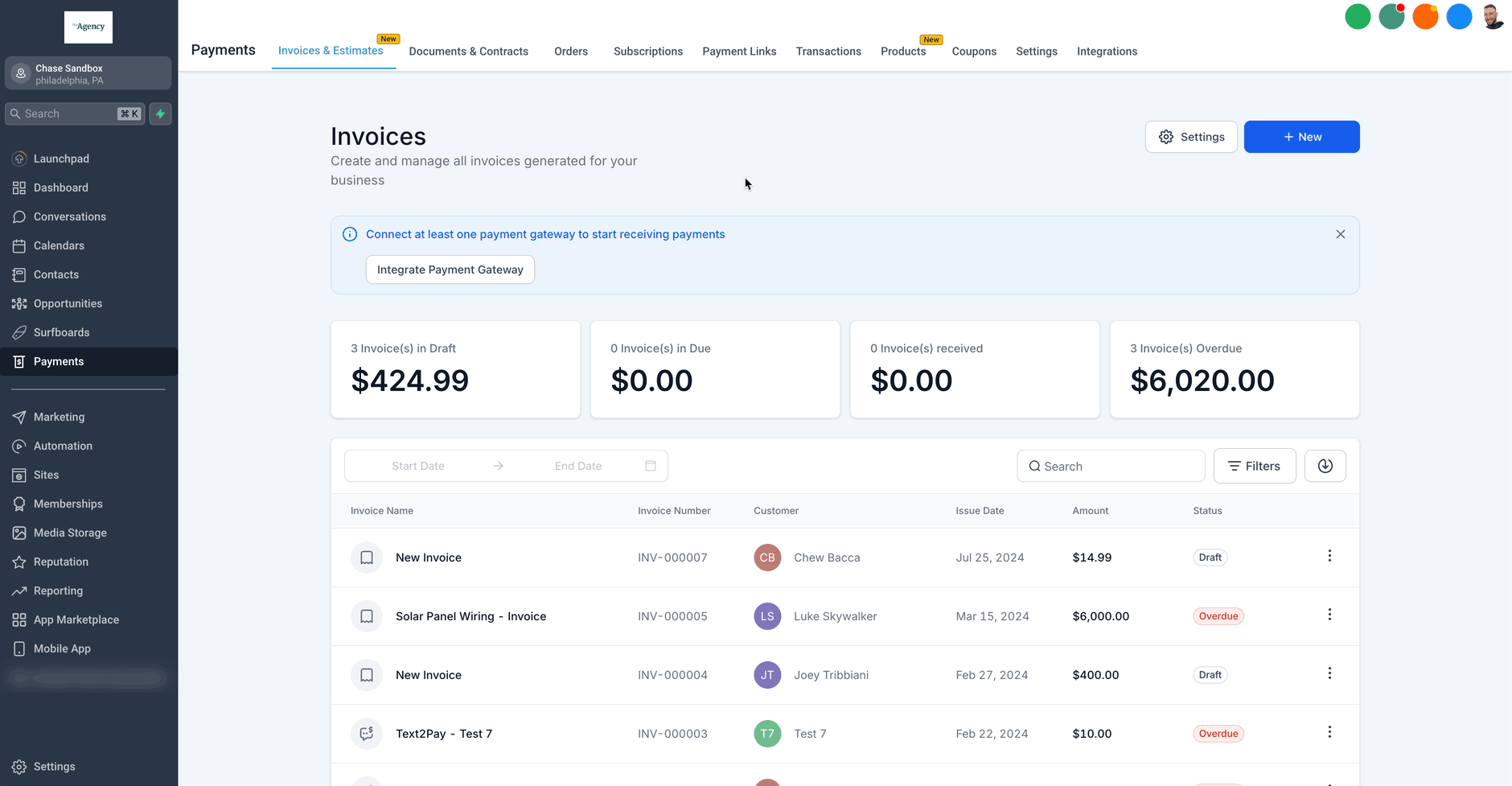Open the Orders tab

point(571,51)
